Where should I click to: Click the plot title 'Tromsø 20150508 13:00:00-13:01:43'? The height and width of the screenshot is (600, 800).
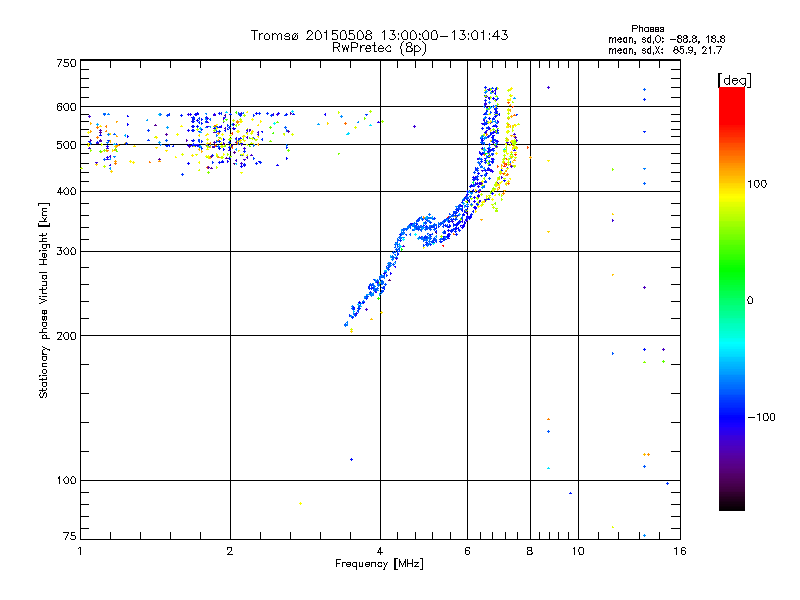(379, 35)
